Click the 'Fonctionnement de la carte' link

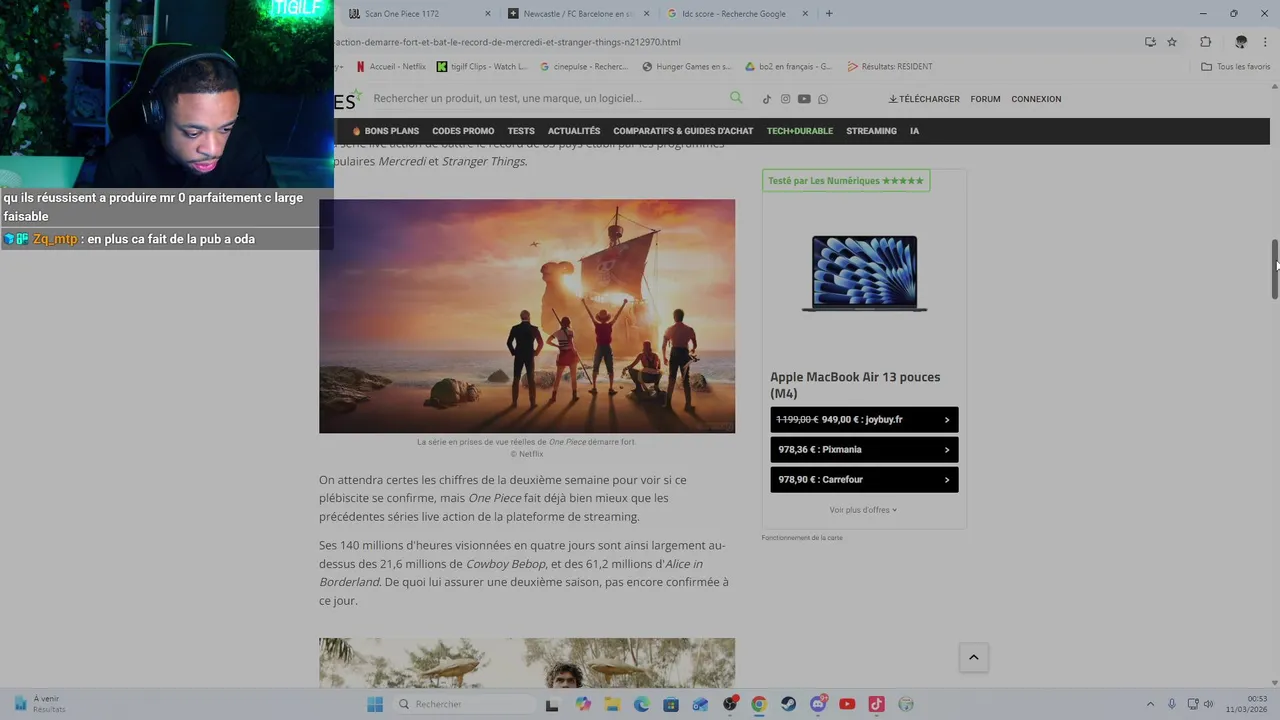802,538
